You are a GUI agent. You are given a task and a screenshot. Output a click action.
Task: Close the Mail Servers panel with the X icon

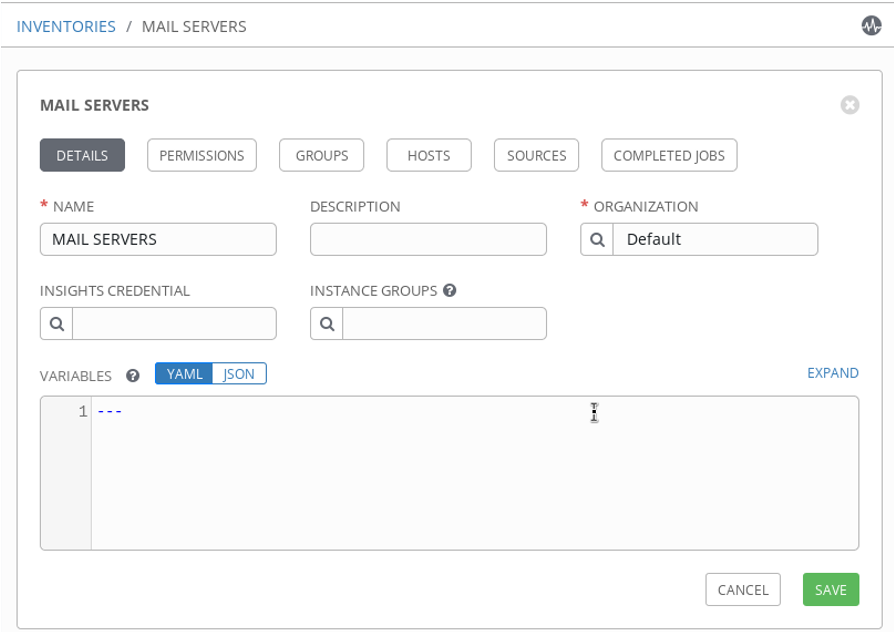850,105
